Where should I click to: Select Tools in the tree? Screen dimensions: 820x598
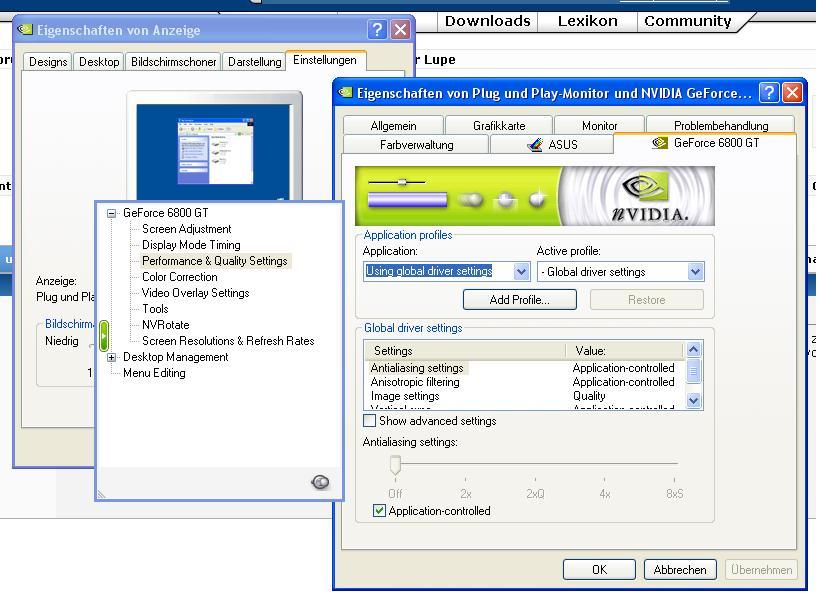click(x=155, y=309)
